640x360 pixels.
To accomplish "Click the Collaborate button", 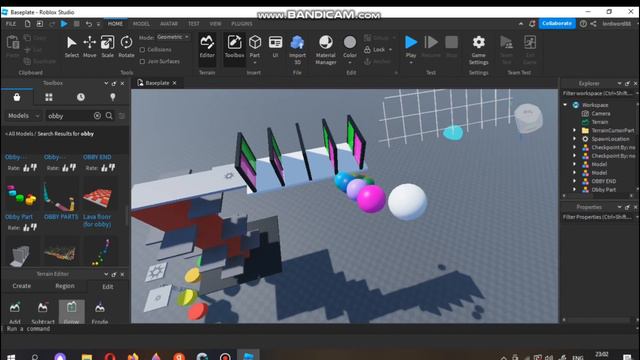I will point(557,24).
